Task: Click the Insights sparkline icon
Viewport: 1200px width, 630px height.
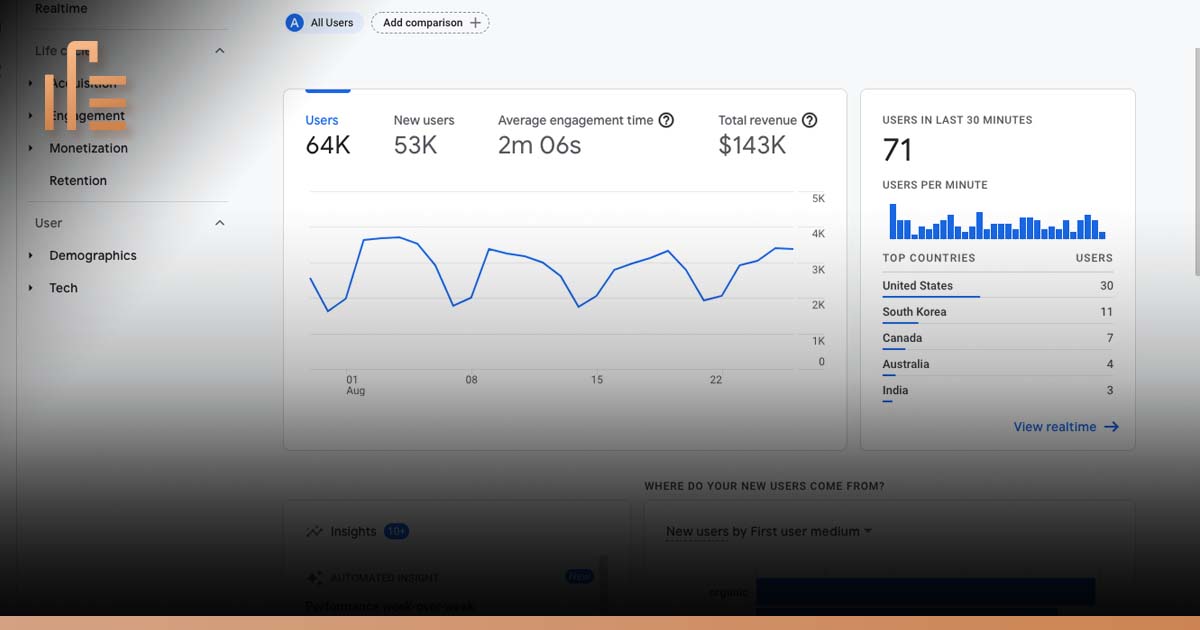Action: (x=315, y=532)
